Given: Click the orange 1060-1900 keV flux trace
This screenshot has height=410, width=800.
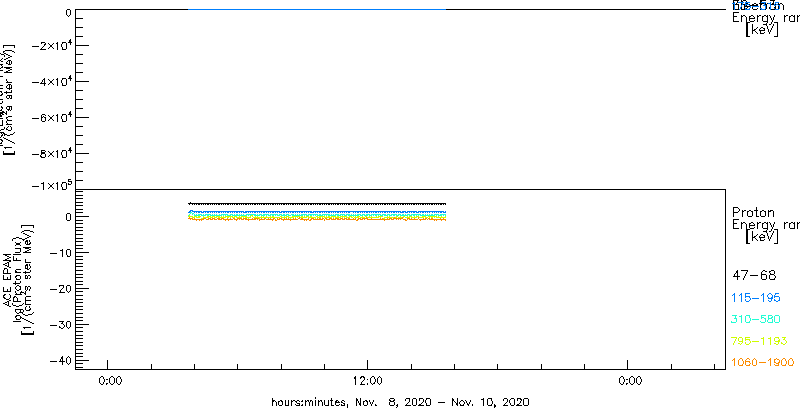Looking at the screenshot, I should pyautogui.click(x=316, y=219).
